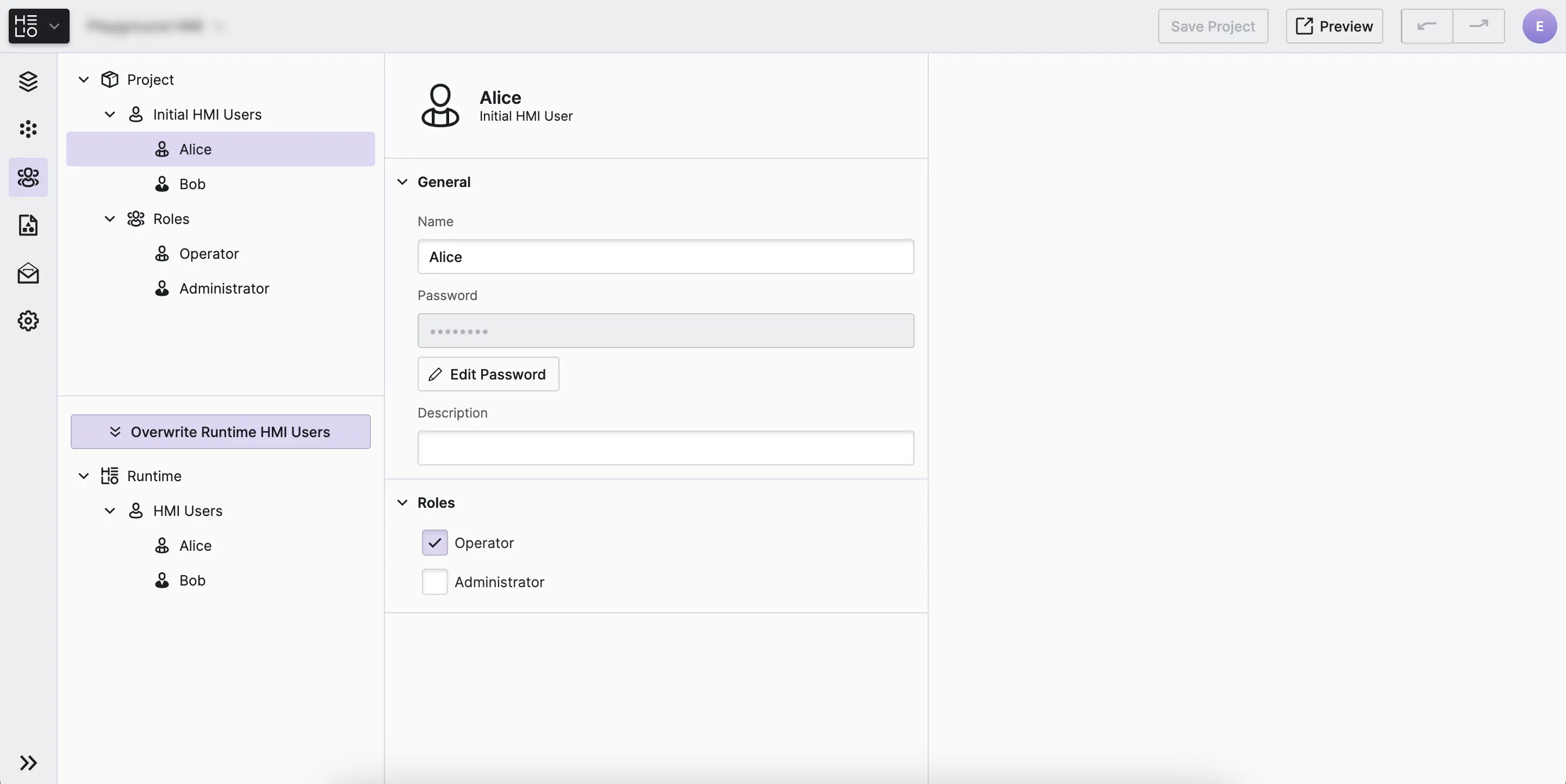Open the users group sidebar icon
1566x784 pixels.
[28, 177]
